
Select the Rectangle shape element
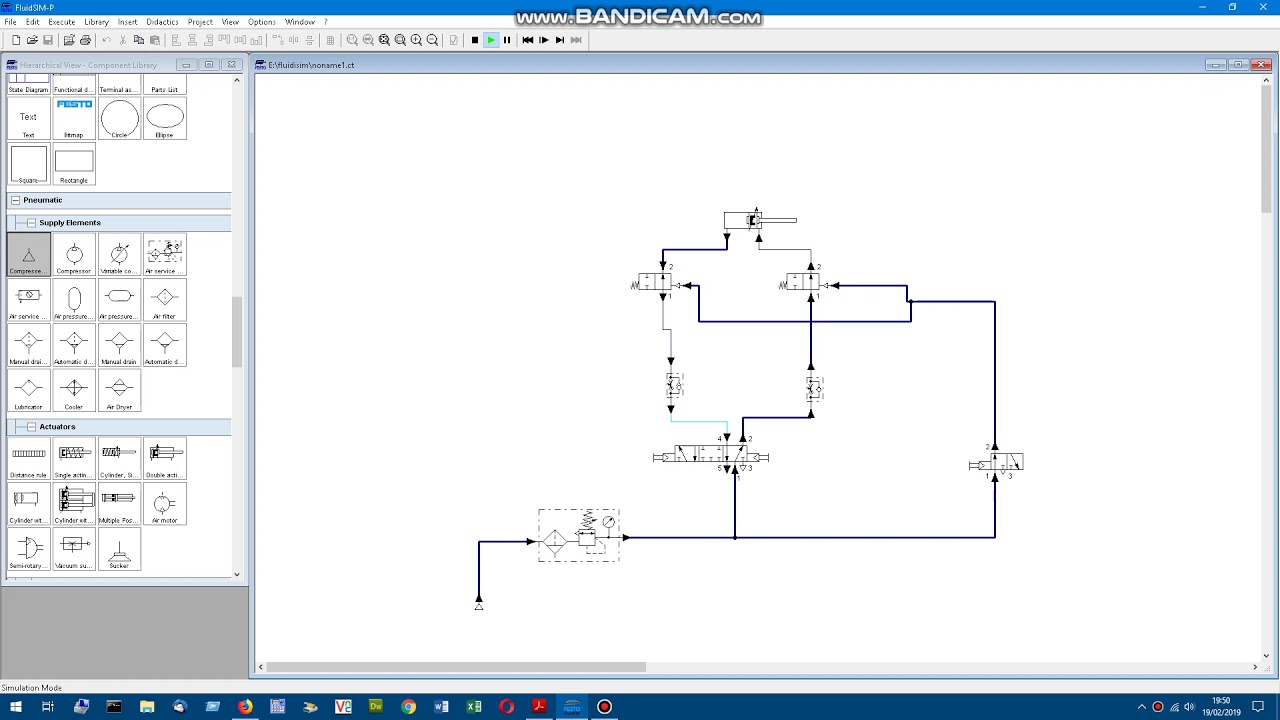click(74, 165)
